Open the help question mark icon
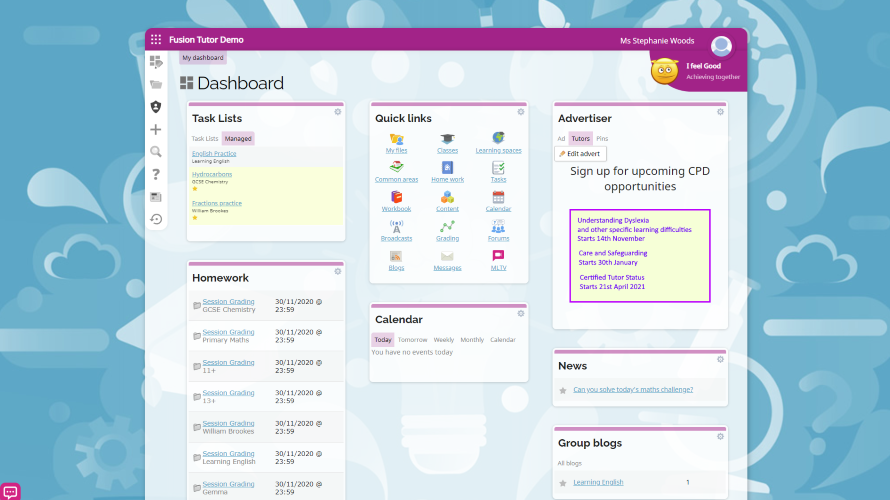 156,174
